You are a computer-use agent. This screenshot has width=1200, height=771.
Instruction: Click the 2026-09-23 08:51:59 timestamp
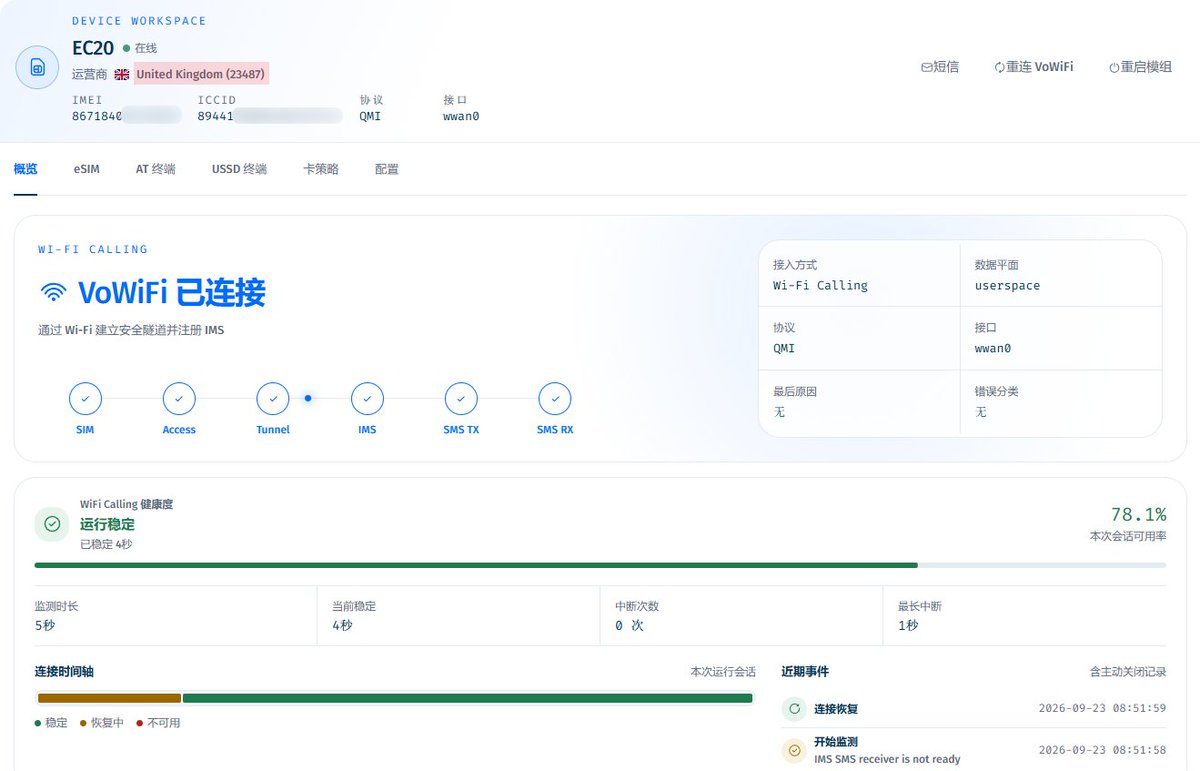pyautogui.click(x=1102, y=709)
